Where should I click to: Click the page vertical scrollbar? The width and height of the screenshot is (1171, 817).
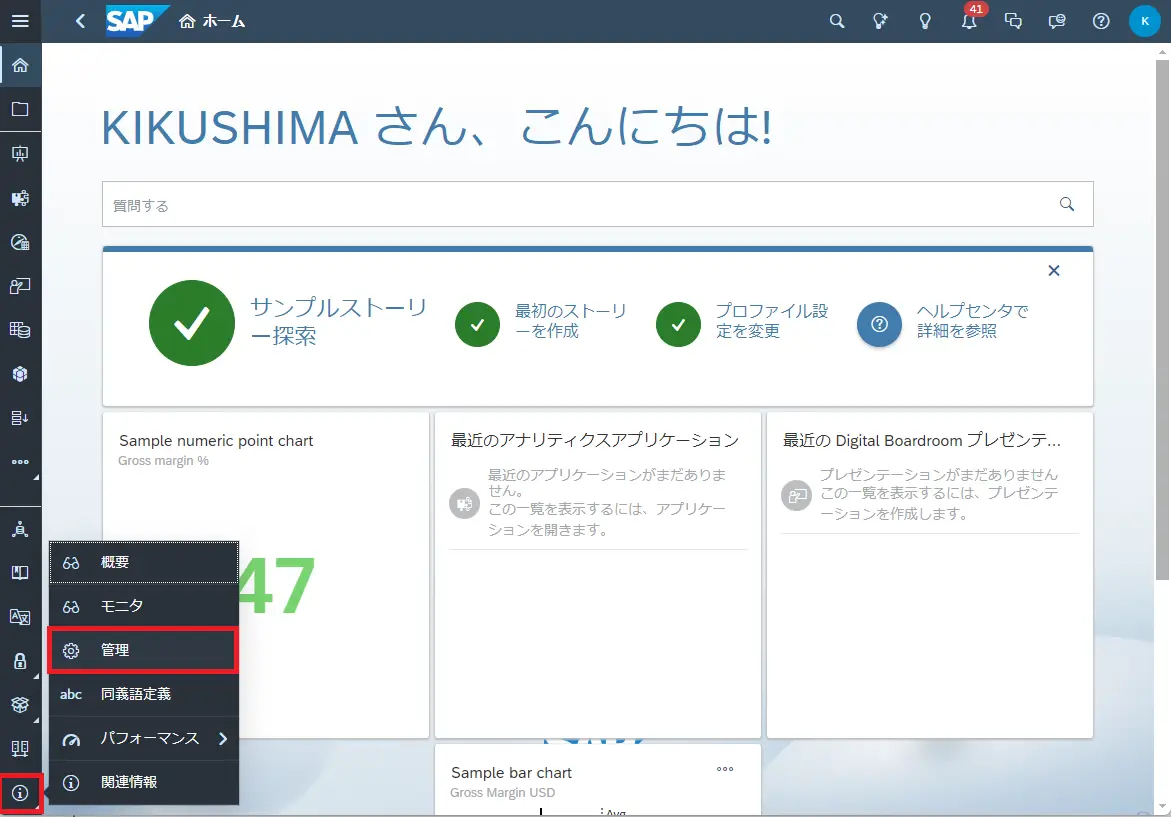coord(1162,320)
